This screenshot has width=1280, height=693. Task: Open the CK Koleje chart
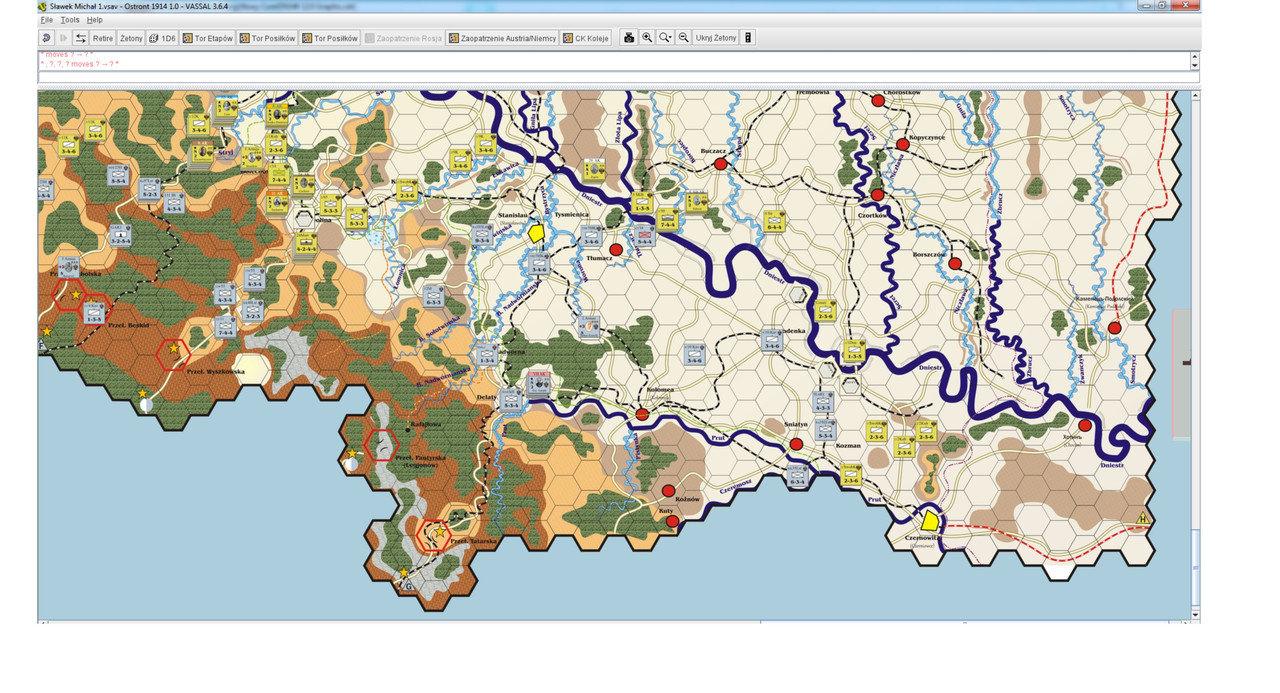(x=585, y=38)
